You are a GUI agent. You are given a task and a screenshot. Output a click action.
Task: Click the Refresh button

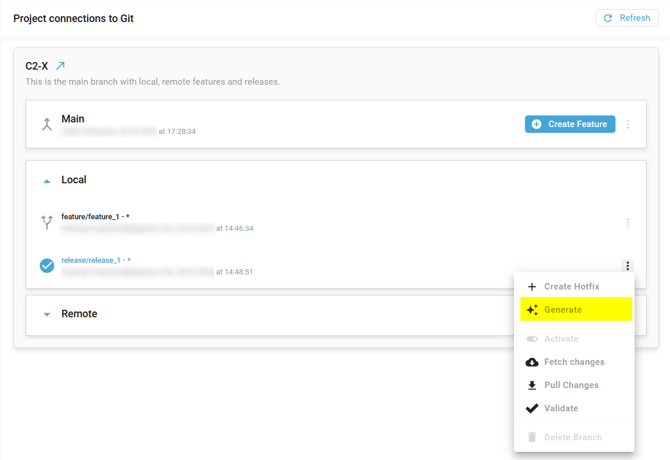point(627,18)
